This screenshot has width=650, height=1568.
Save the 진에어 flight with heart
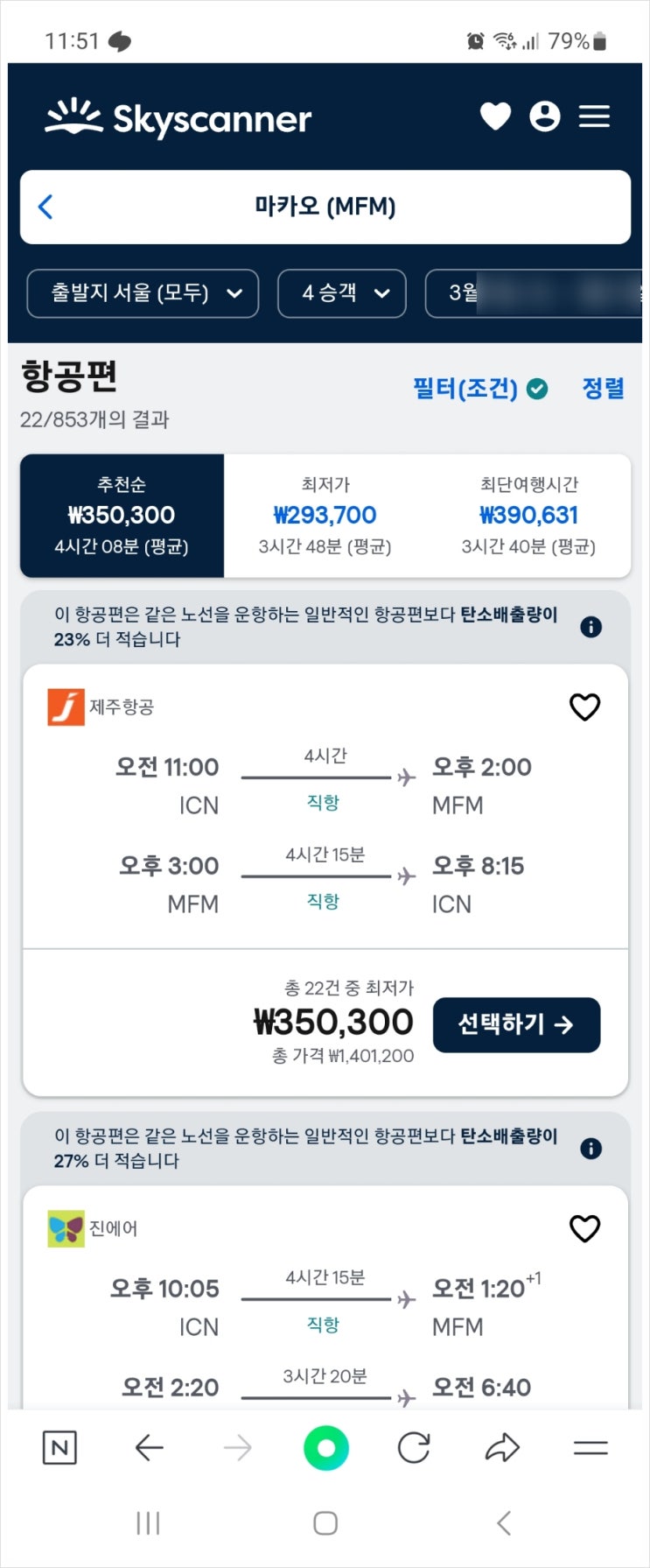pos(584,1228)
